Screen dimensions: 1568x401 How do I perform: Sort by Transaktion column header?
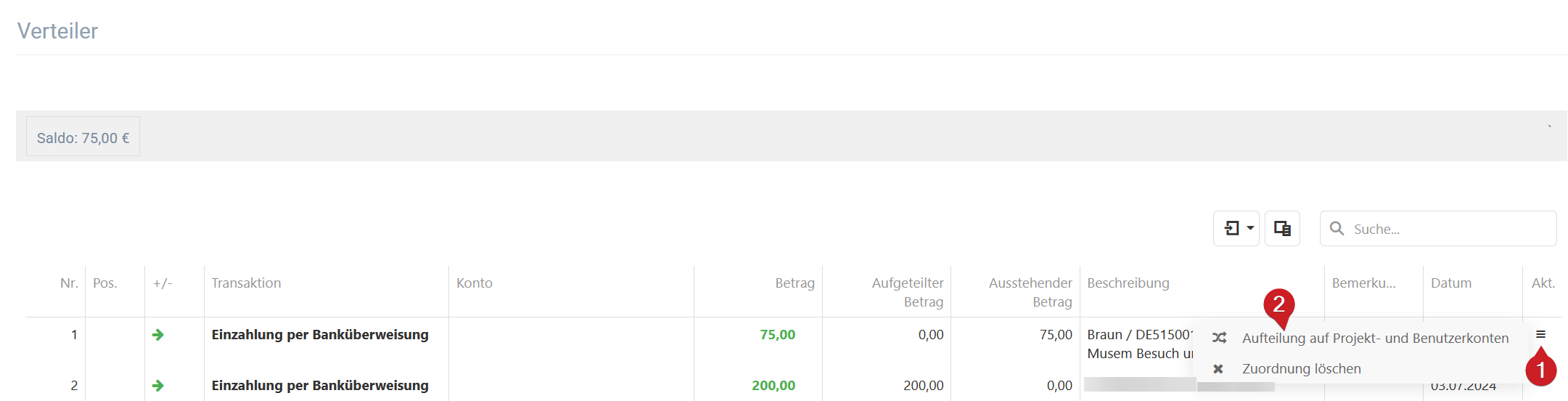pyautogui.click(x=246, y=283)
